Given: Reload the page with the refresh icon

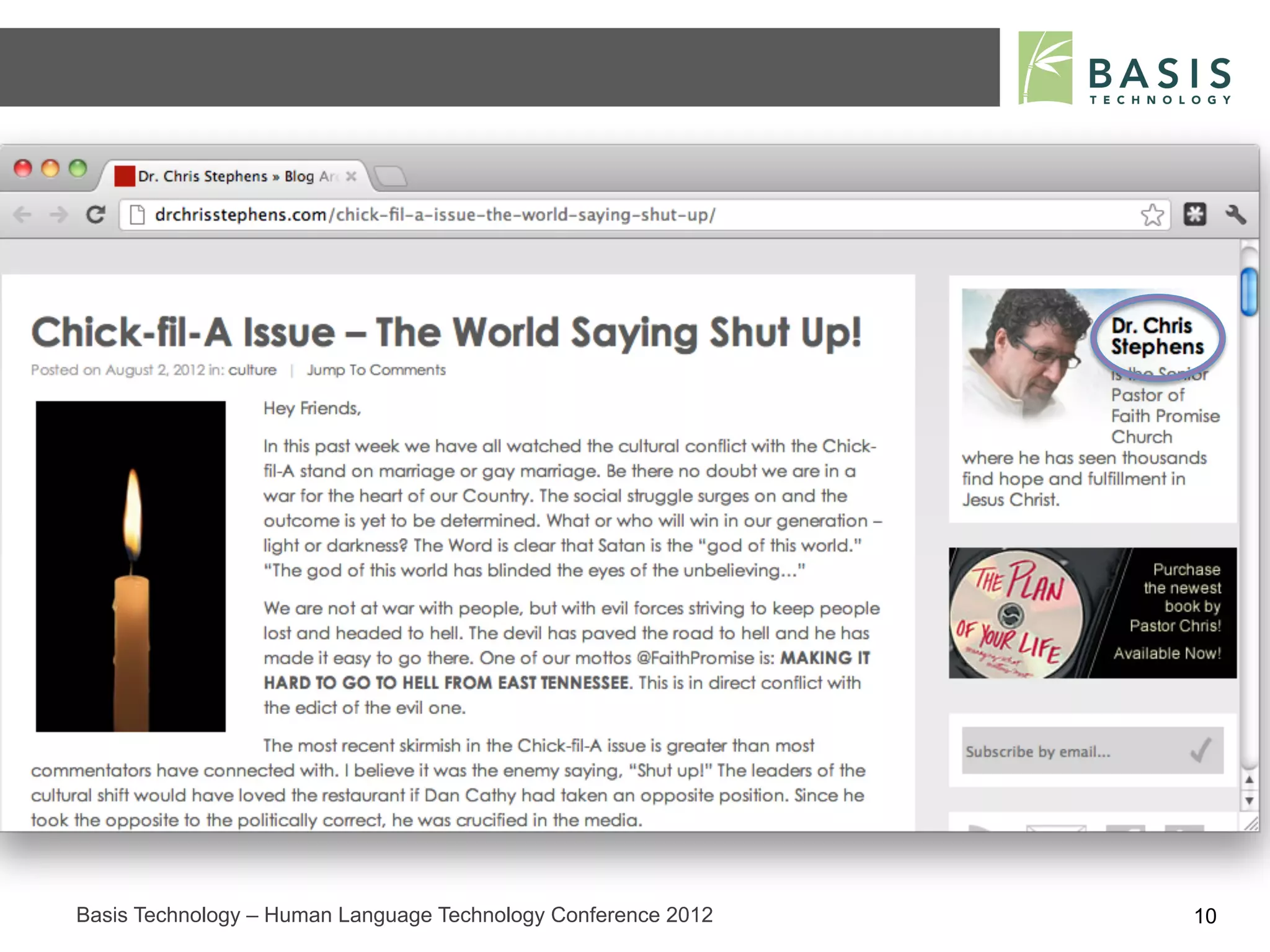Looking at the screenshot, I should (x=95, y=215).
